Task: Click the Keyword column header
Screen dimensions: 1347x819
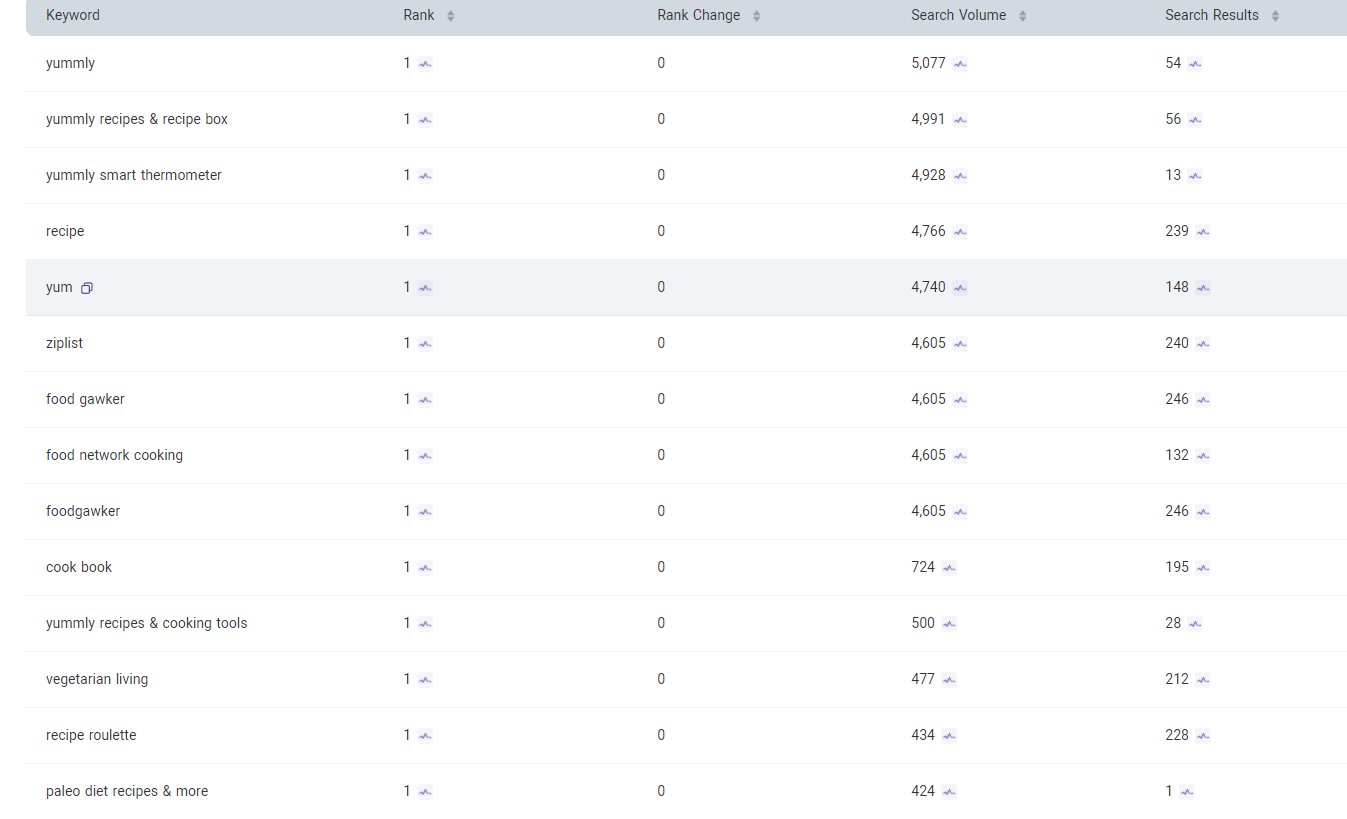Action: (73, 15)
